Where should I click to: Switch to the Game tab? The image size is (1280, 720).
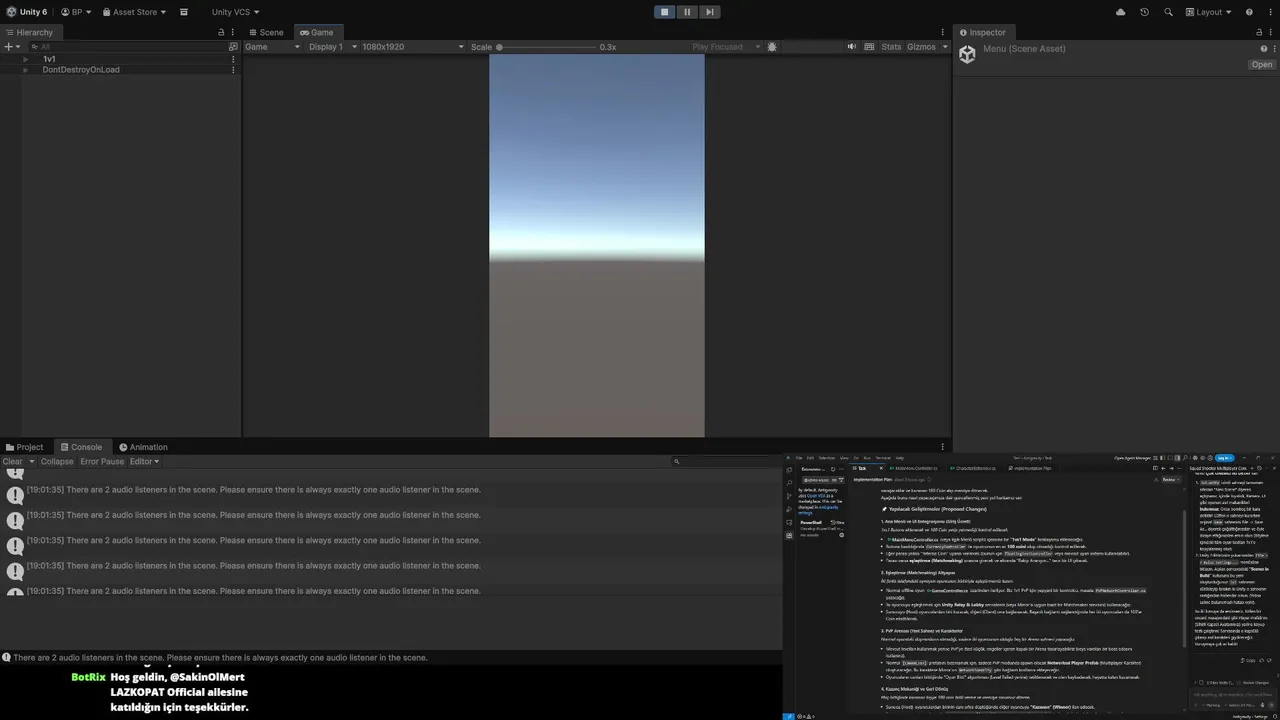coord(317,32)
